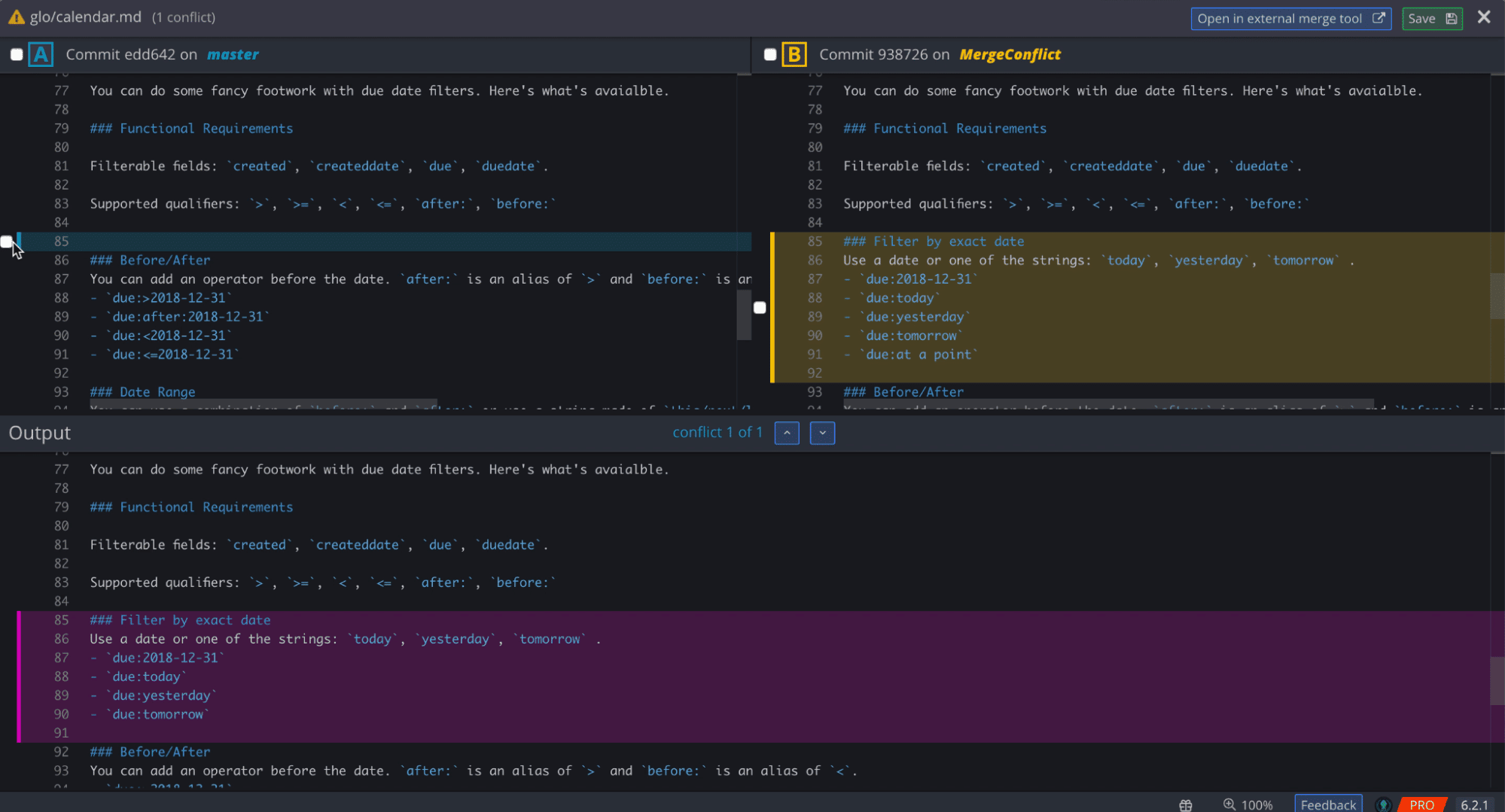This screenshot has width=1505, height=812.
Task: Click the zoom magnifier icon near 100%
Action: (1229, 804)
